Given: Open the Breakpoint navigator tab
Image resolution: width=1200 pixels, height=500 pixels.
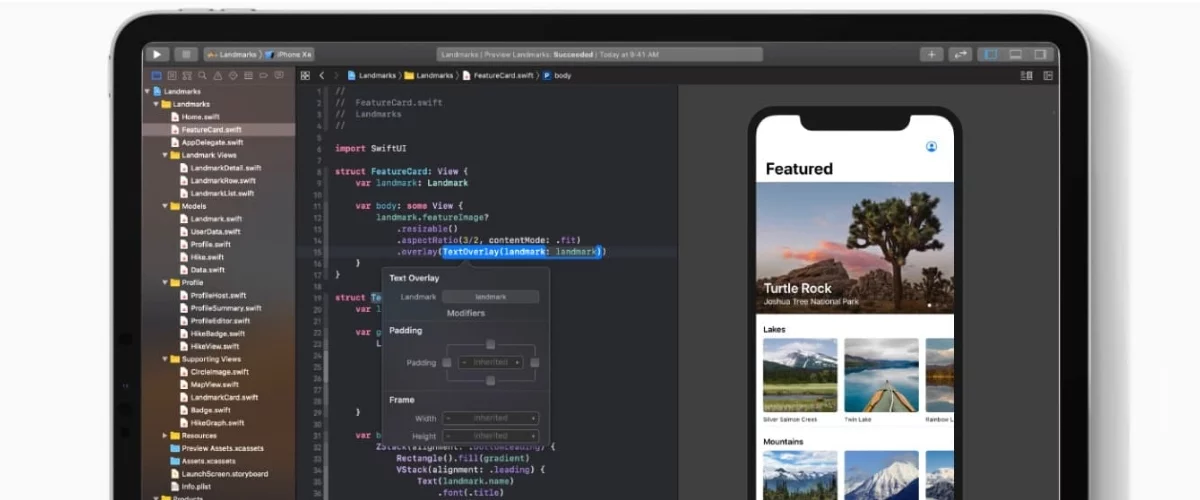Looking at the screenshot, I should pyautogui.click(x=262, y=75).
